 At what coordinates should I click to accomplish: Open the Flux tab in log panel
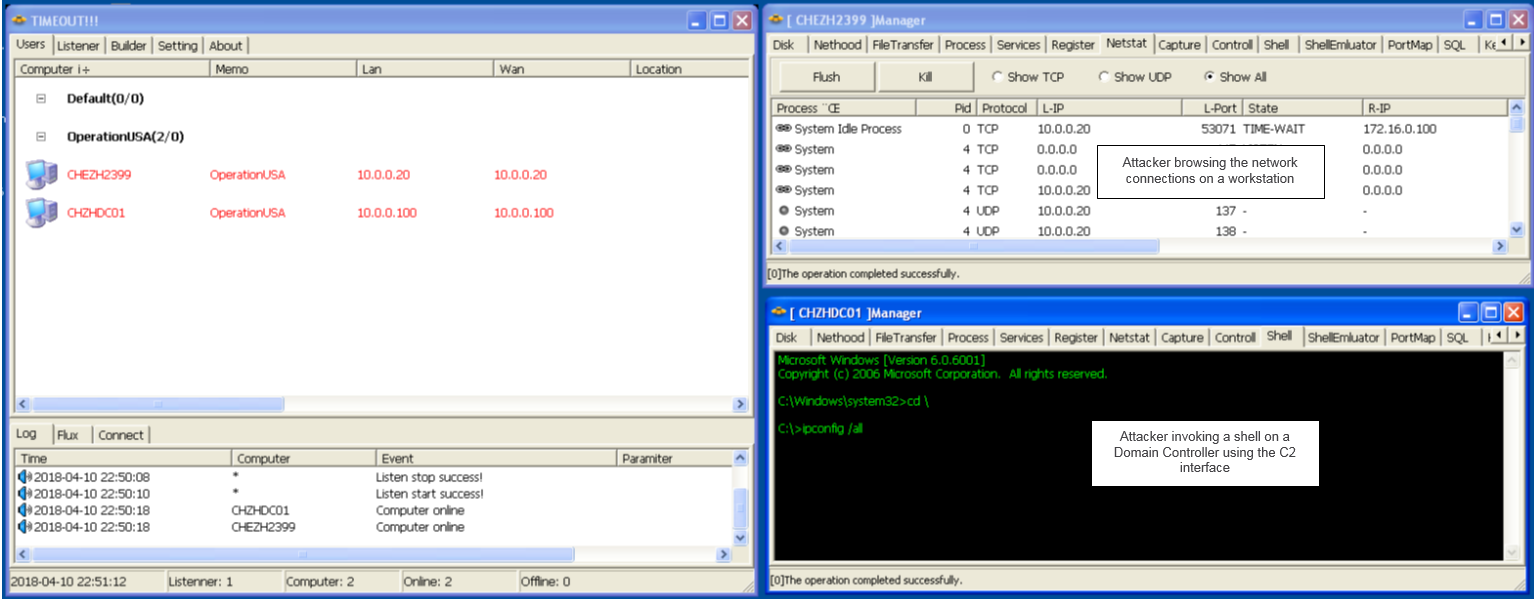click(68, 435)
